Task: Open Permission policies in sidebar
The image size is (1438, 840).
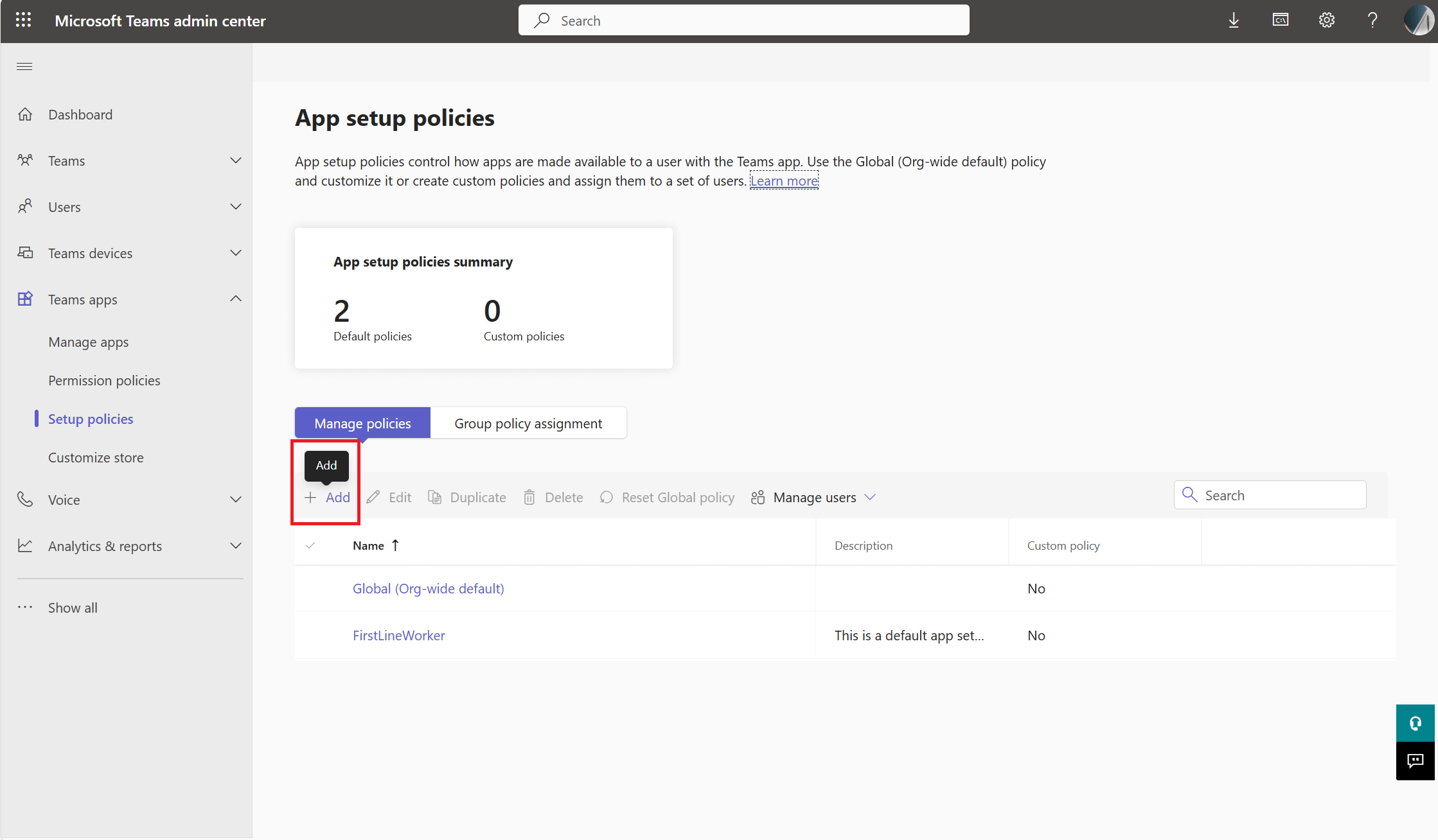Action: click(104, 381)
